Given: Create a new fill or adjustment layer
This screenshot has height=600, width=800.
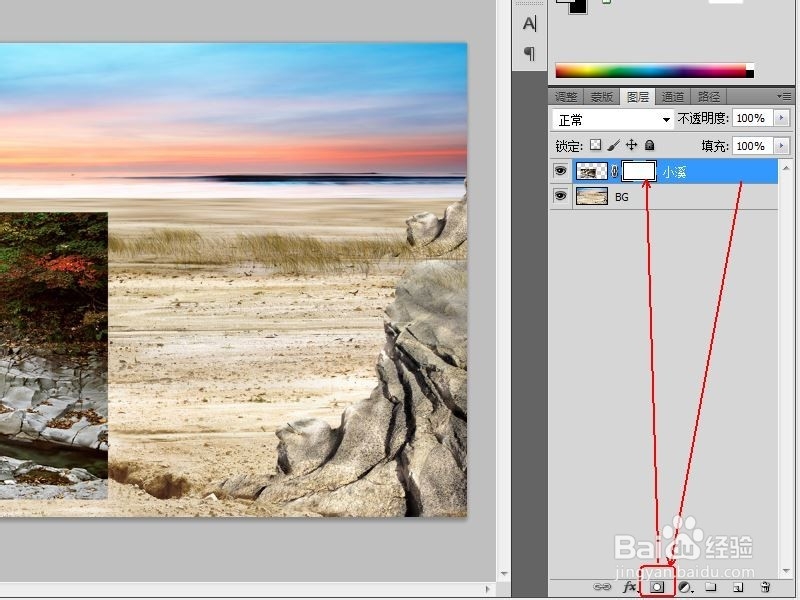Looking at the screenshot, I should pyautogui.click(x=685, y=587).
